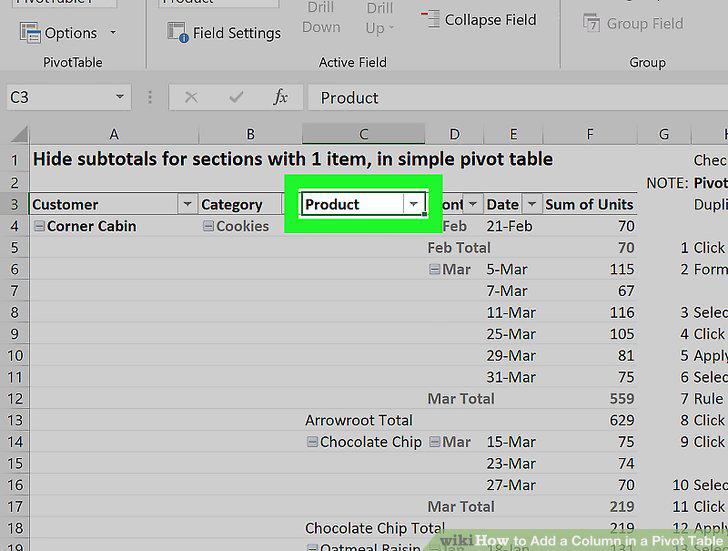Click the Customer header cell
The image size is (728, 551).
coord(104,204)
